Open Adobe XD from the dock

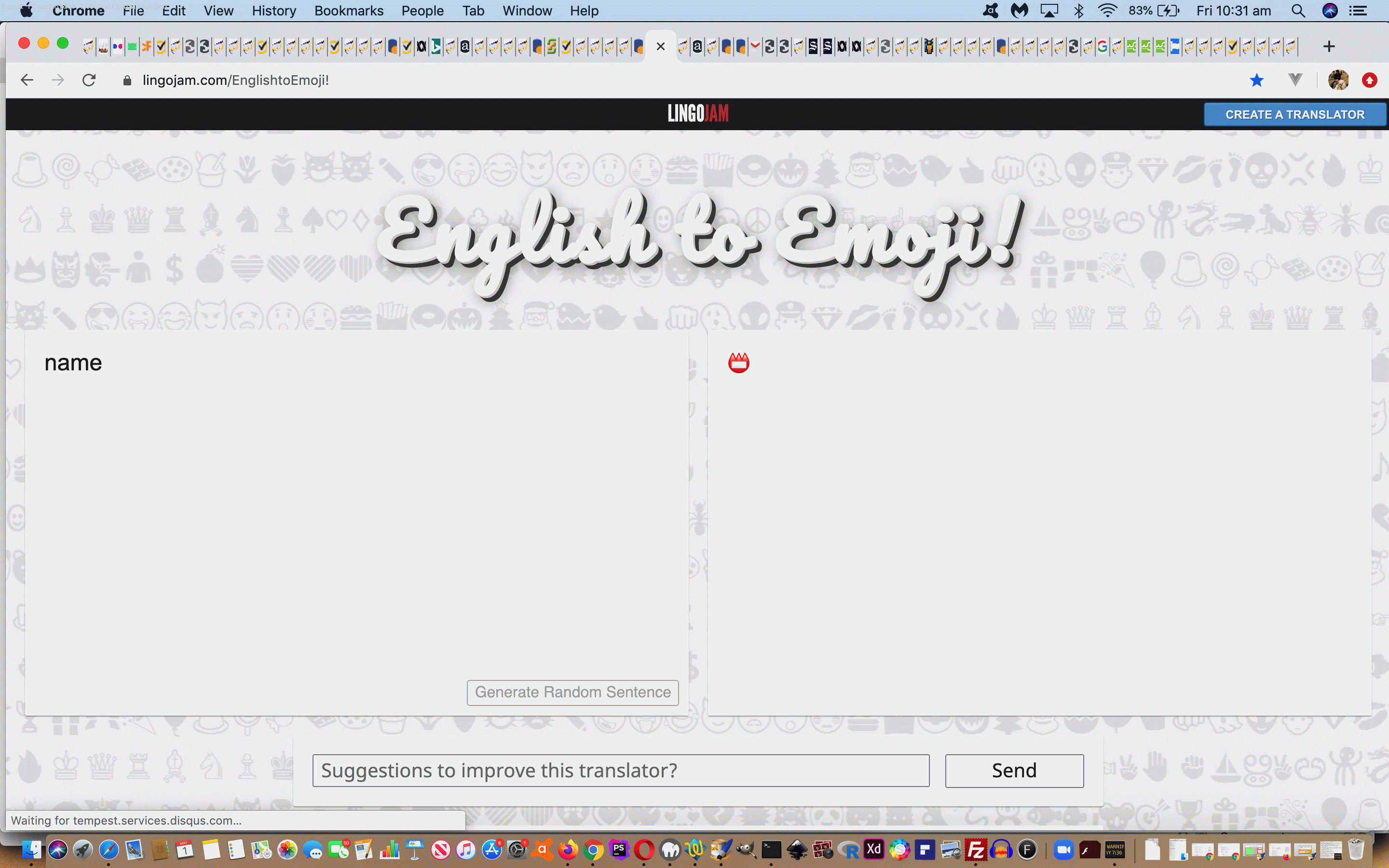coord(873,850)
